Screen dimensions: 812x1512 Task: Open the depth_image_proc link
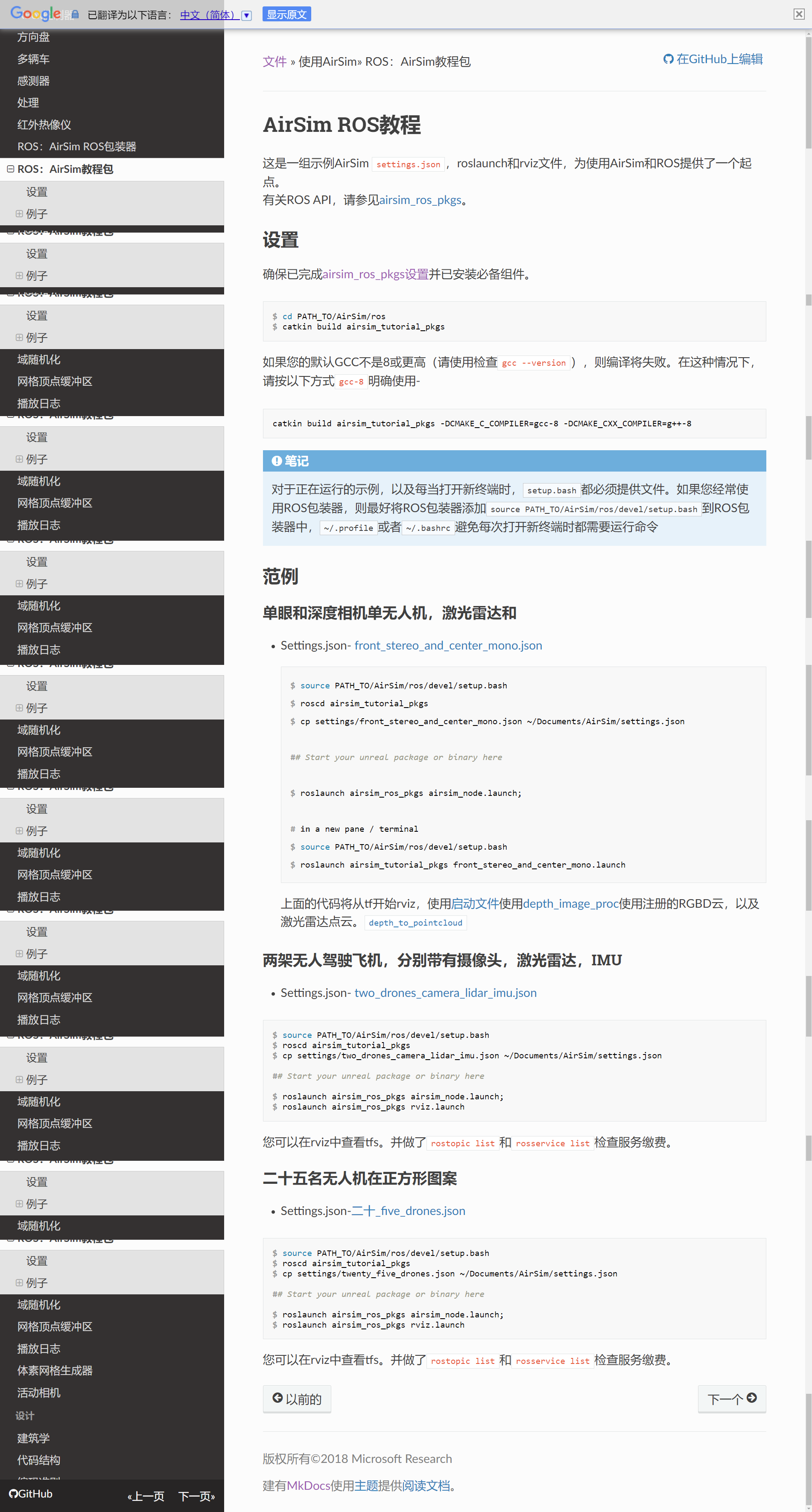571,904
